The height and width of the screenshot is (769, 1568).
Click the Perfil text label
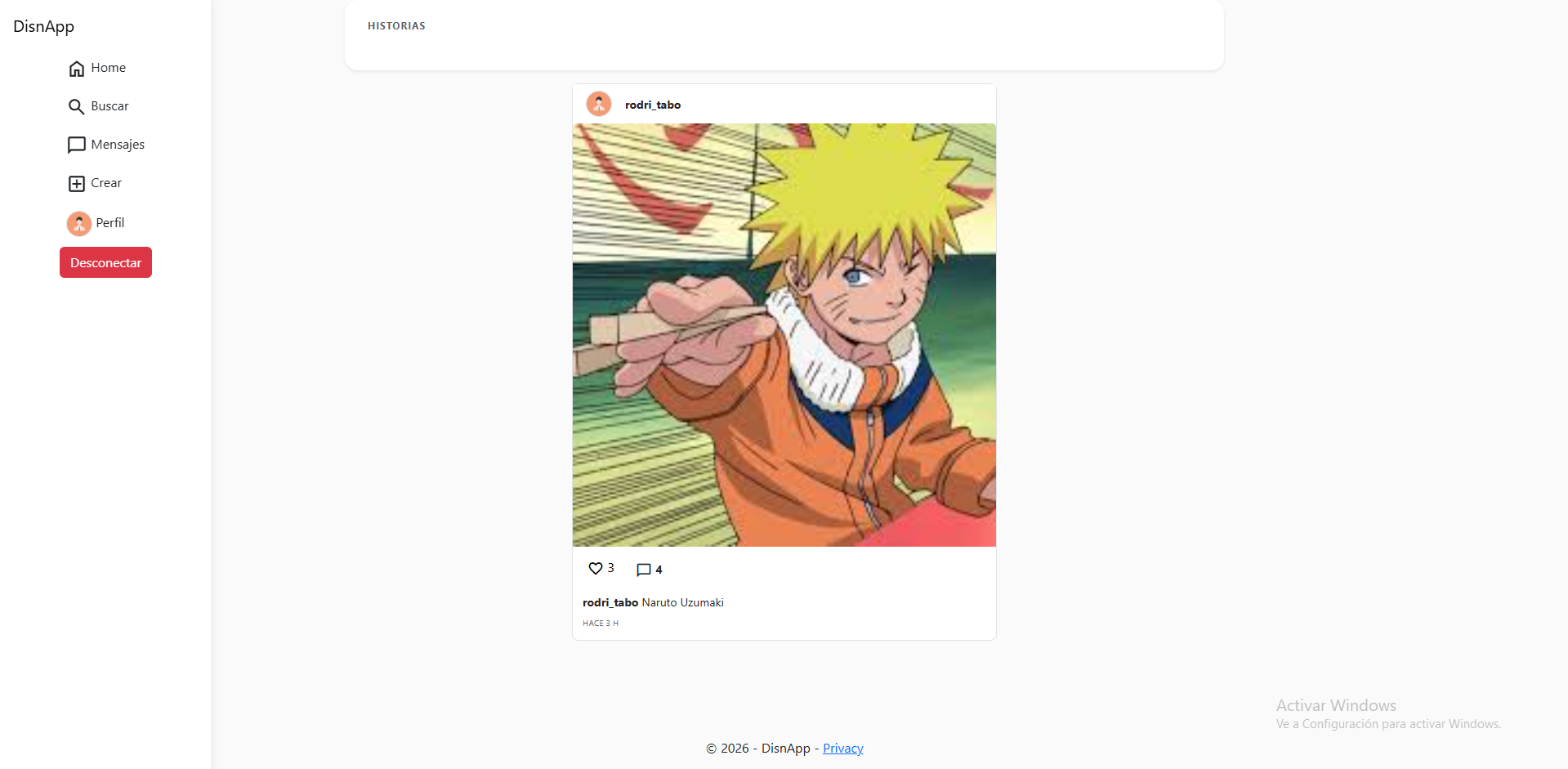(110, 223)
